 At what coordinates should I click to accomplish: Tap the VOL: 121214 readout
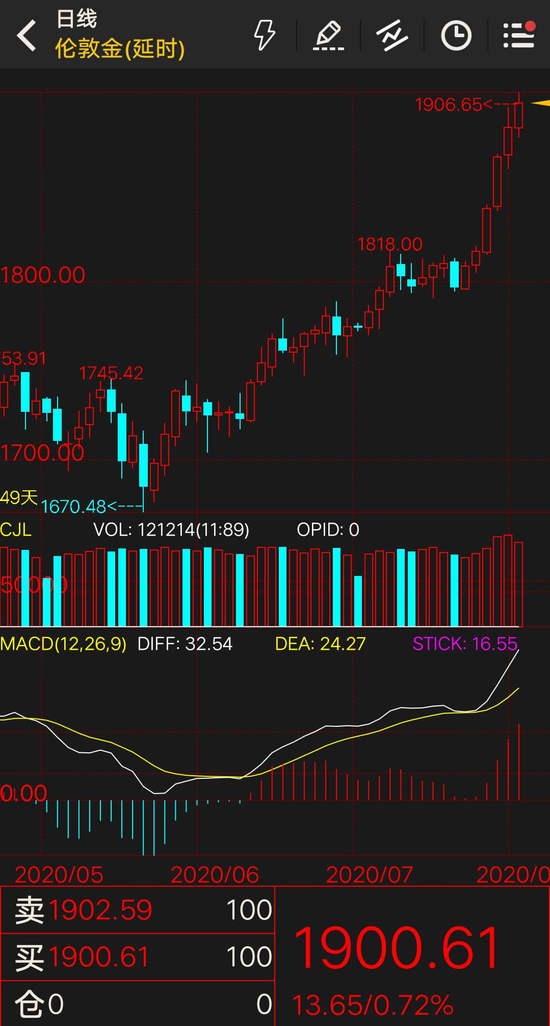171,529
